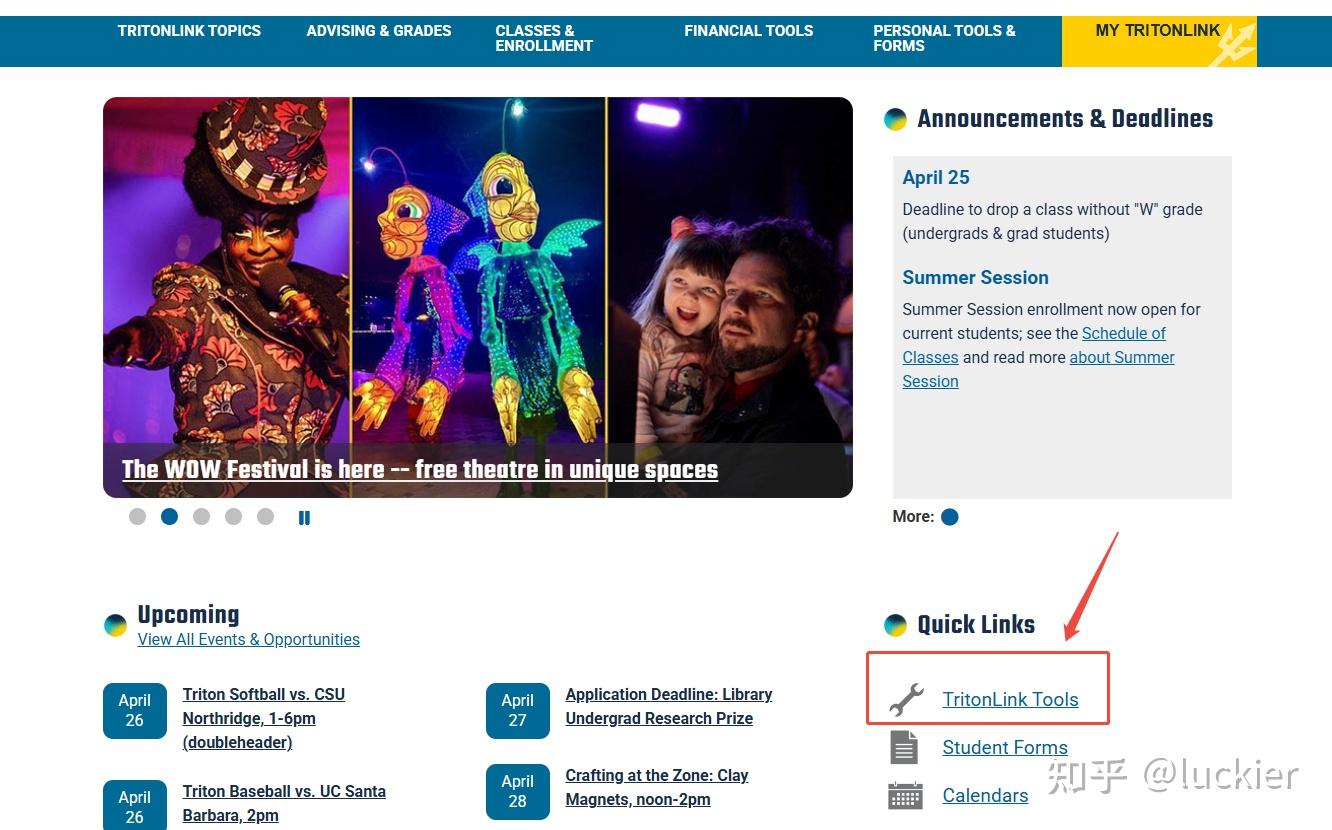
Task: Click the trident logo in My TritonLink
Action: (x=1232, y=45)
